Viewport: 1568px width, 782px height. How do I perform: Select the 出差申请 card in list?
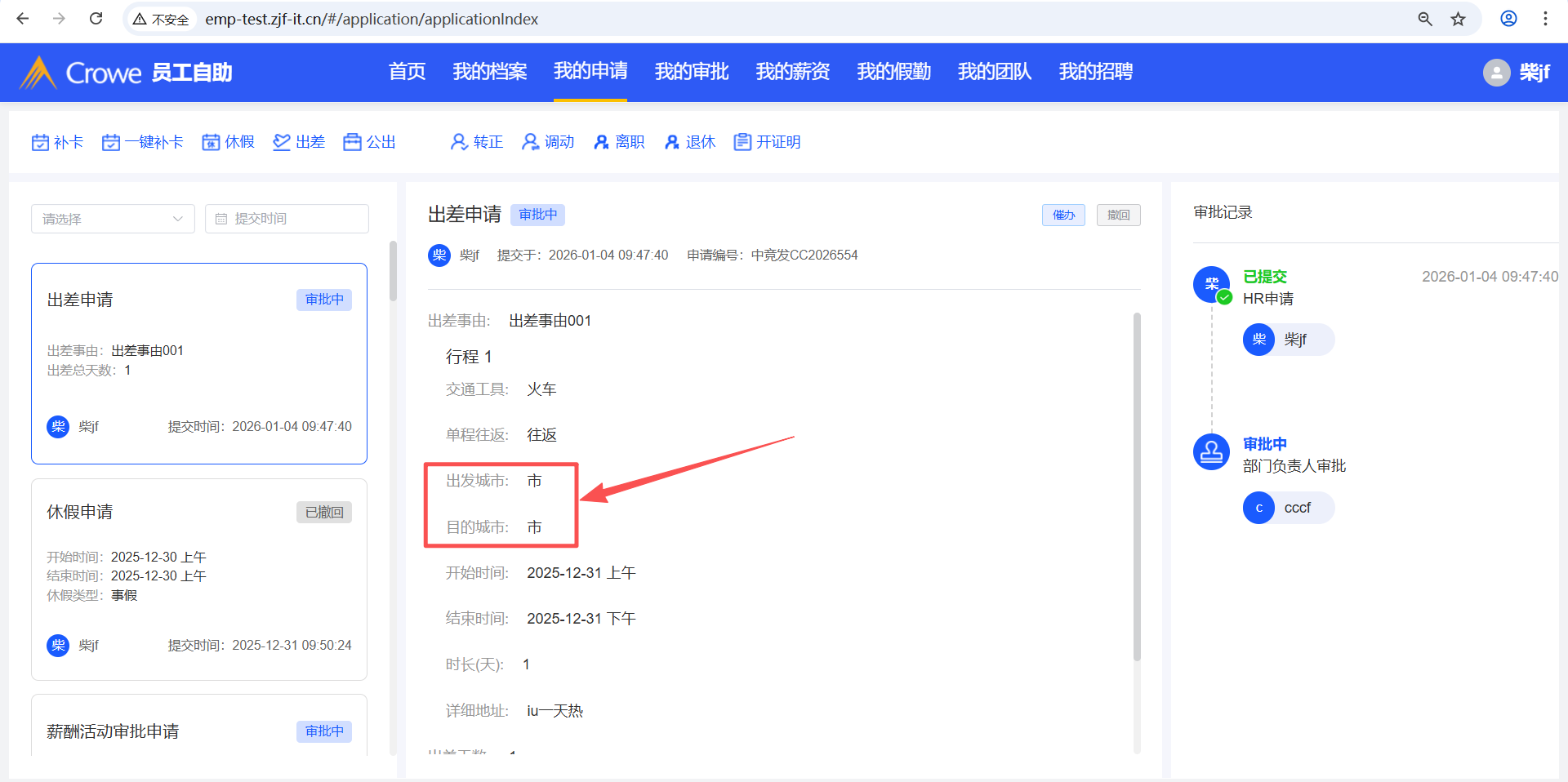click(x=199, y=363)
